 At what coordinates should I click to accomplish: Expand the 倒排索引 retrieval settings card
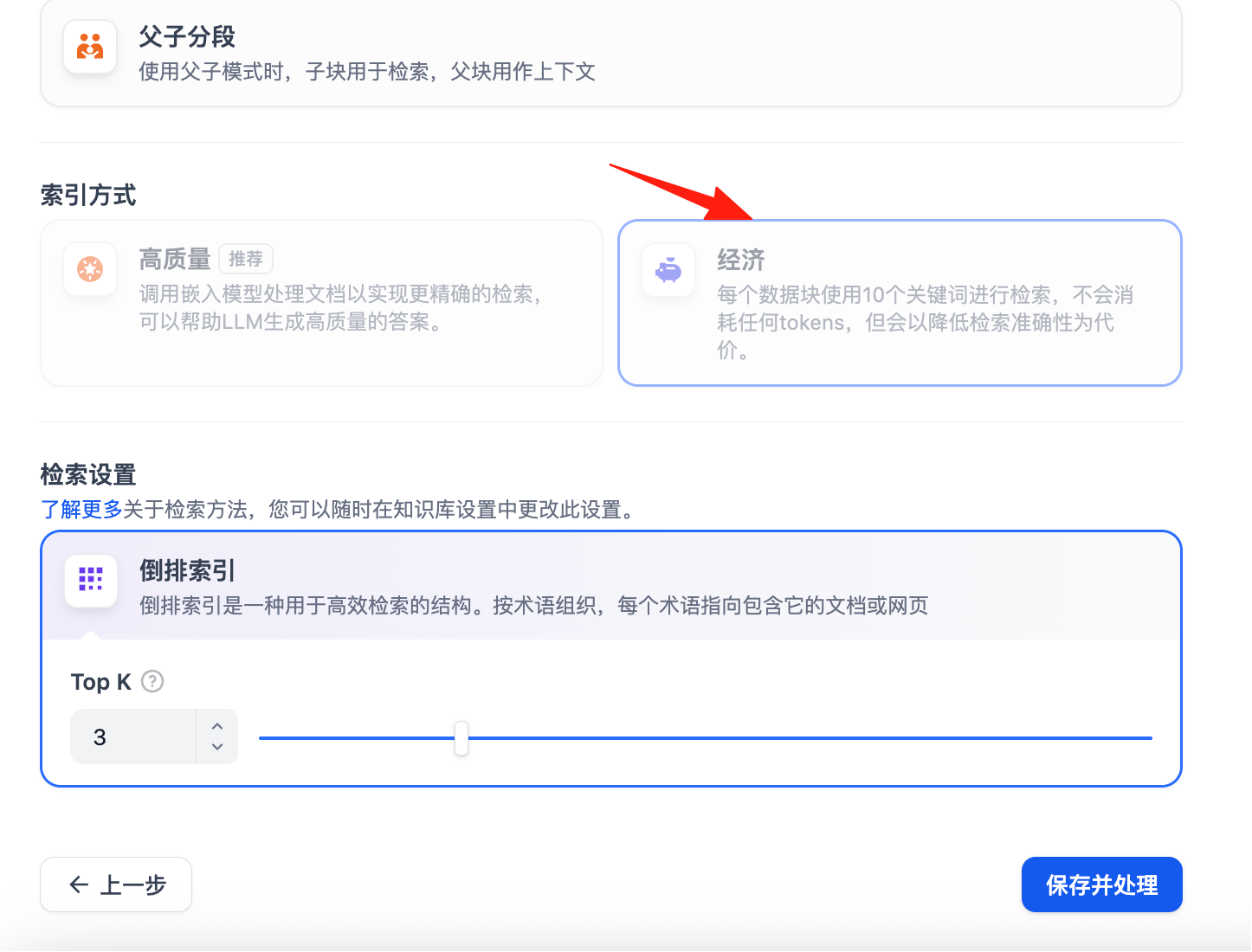tap(611, 586)
